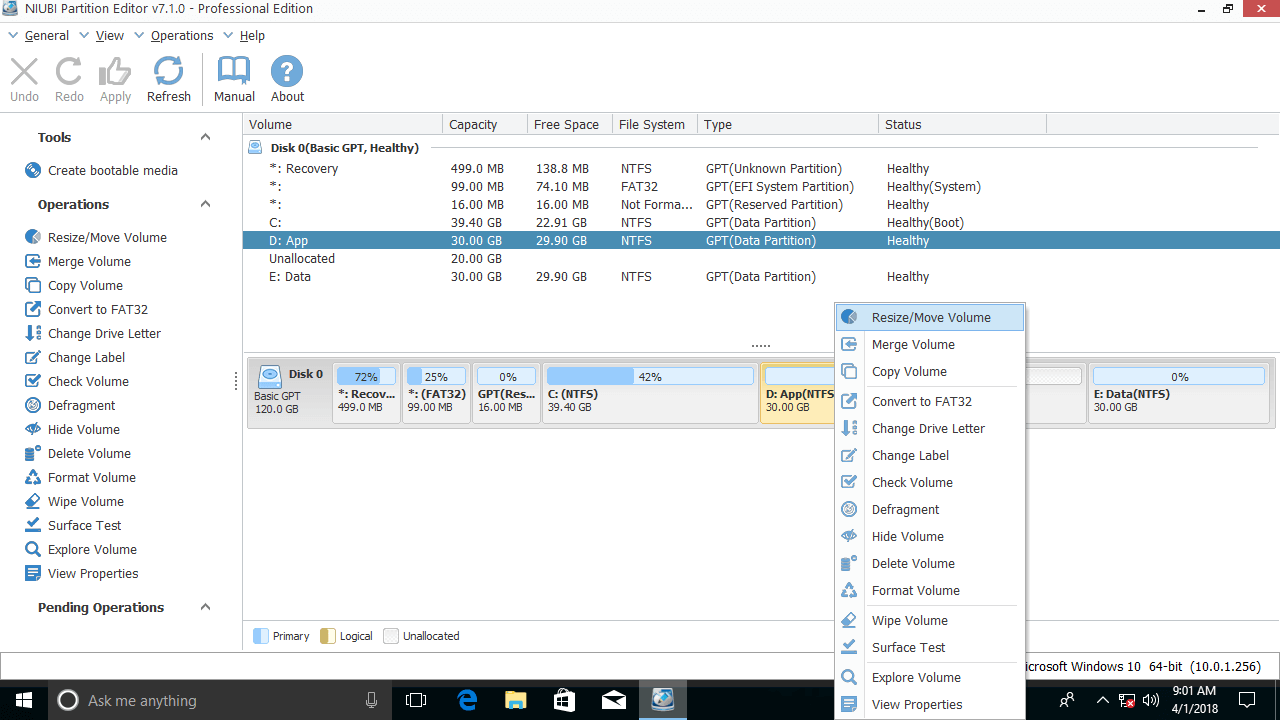This screenshot has width=1280, height=720.
Task: Select the "Unallocated" 20.00 GB row
Action: point(761,258)
